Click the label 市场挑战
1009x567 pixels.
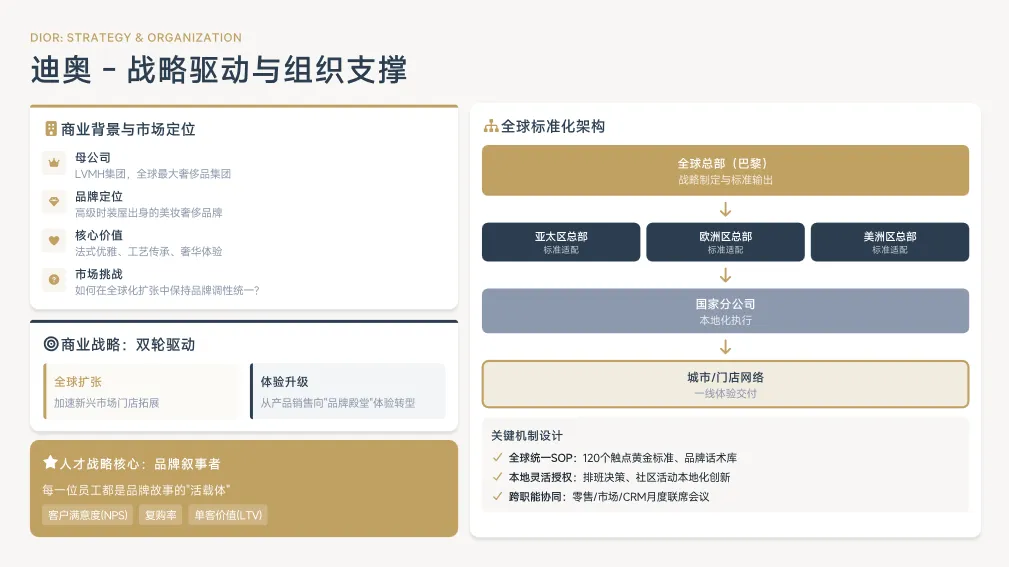(x=98, y=274)
